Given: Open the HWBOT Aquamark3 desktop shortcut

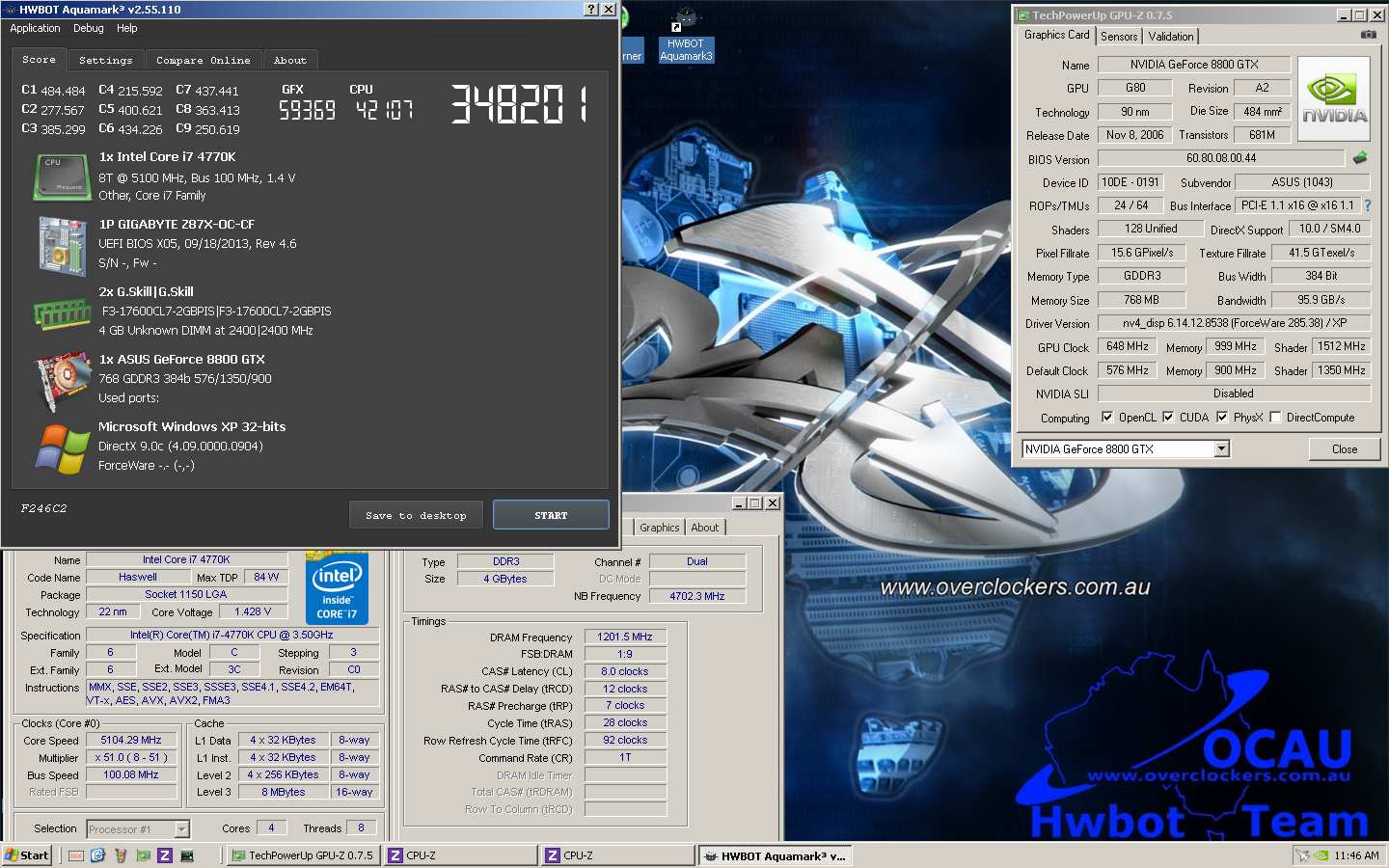Looking at the screenshot, I should click(x=686, y=36).
